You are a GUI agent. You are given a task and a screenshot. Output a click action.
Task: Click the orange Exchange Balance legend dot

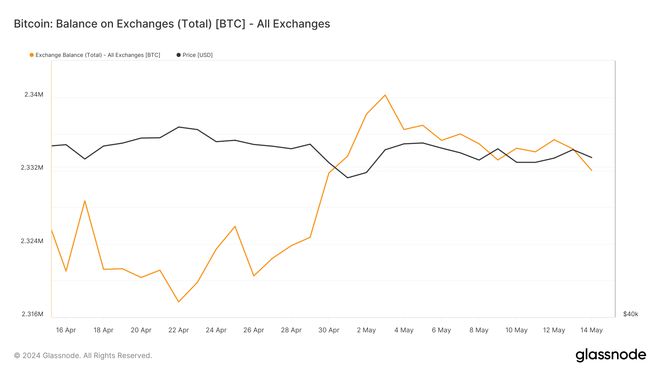(x=31, y=55)
